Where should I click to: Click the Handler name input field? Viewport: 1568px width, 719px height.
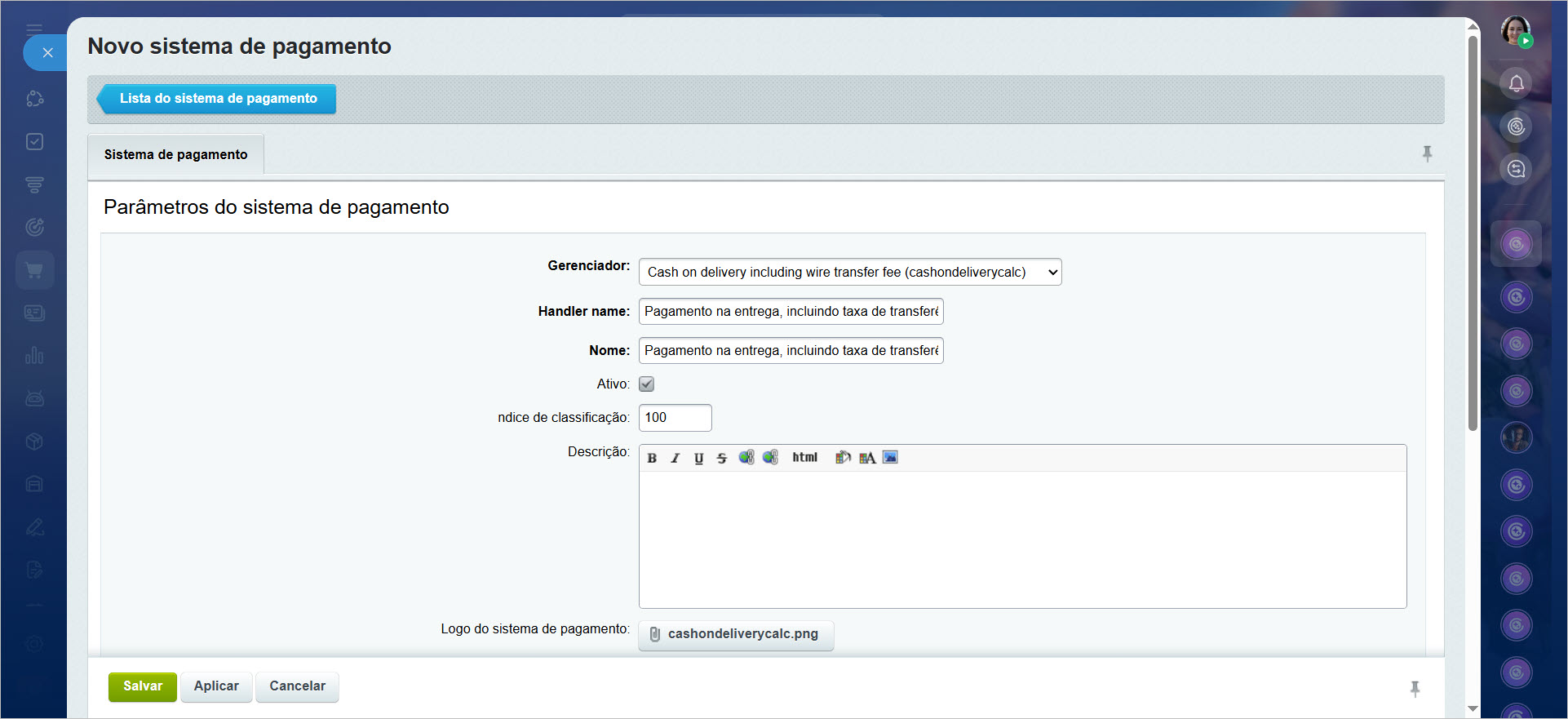pyautogui.click(x=791, y=311)
